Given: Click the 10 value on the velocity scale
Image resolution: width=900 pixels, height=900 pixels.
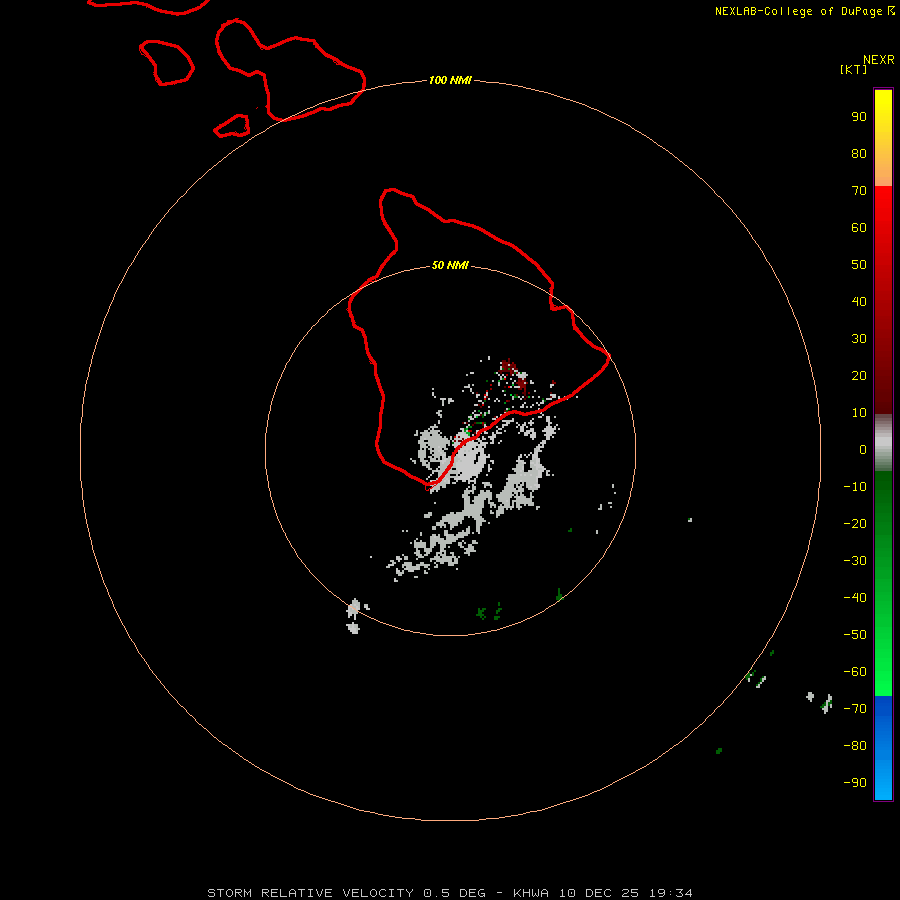Looking at the screenshot, I should coord(859,413).
